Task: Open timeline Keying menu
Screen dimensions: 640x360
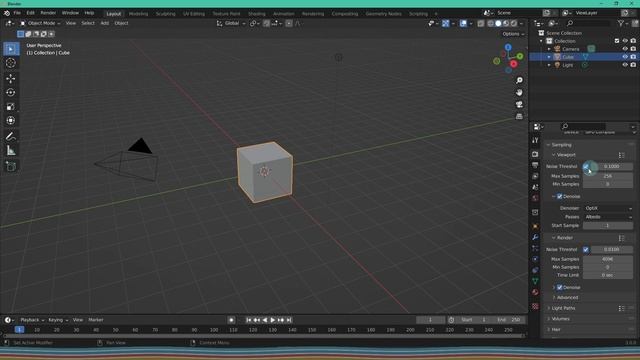Action: 58,320
